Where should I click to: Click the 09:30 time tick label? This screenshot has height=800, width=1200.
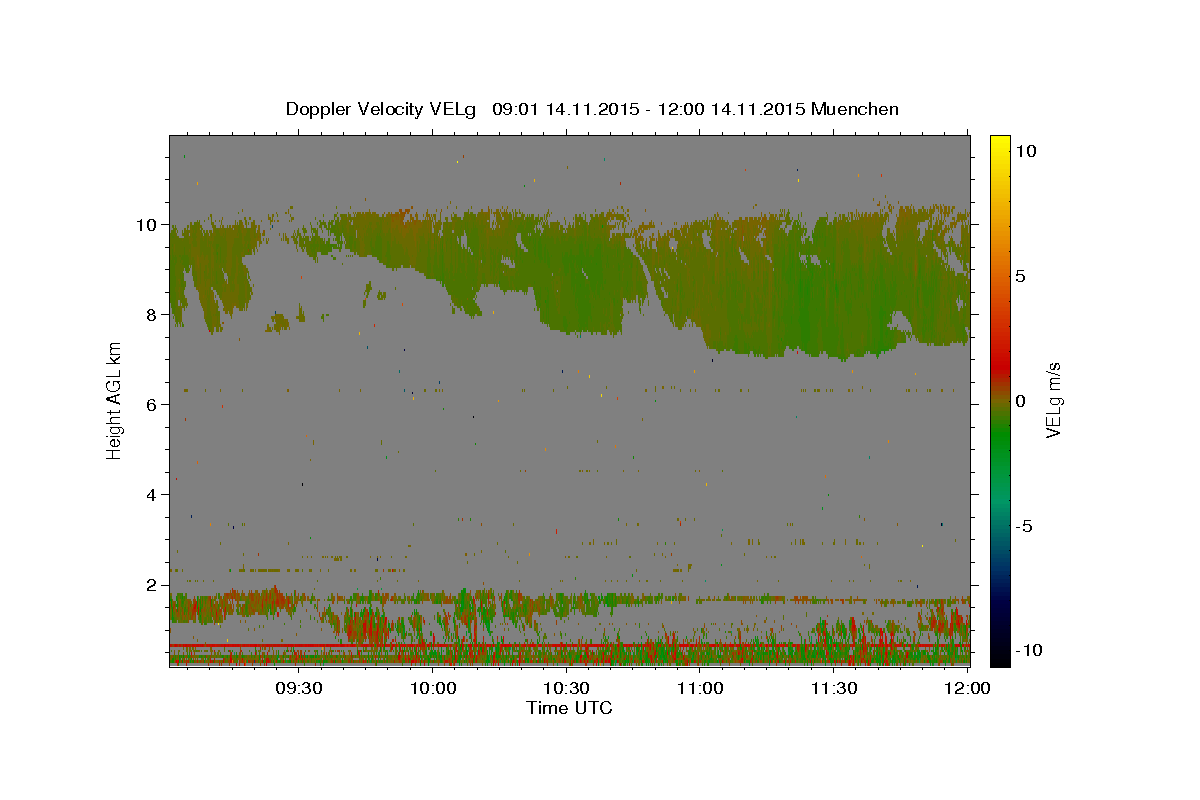(x=298, y=688)
